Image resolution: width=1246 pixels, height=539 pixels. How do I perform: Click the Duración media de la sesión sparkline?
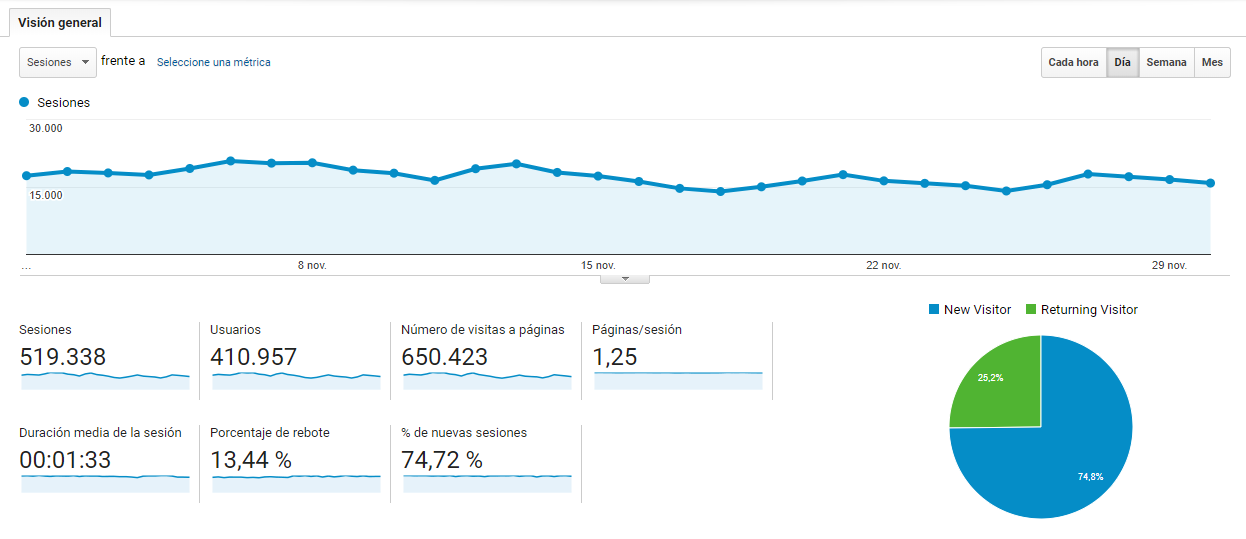[x=105, y=483]
